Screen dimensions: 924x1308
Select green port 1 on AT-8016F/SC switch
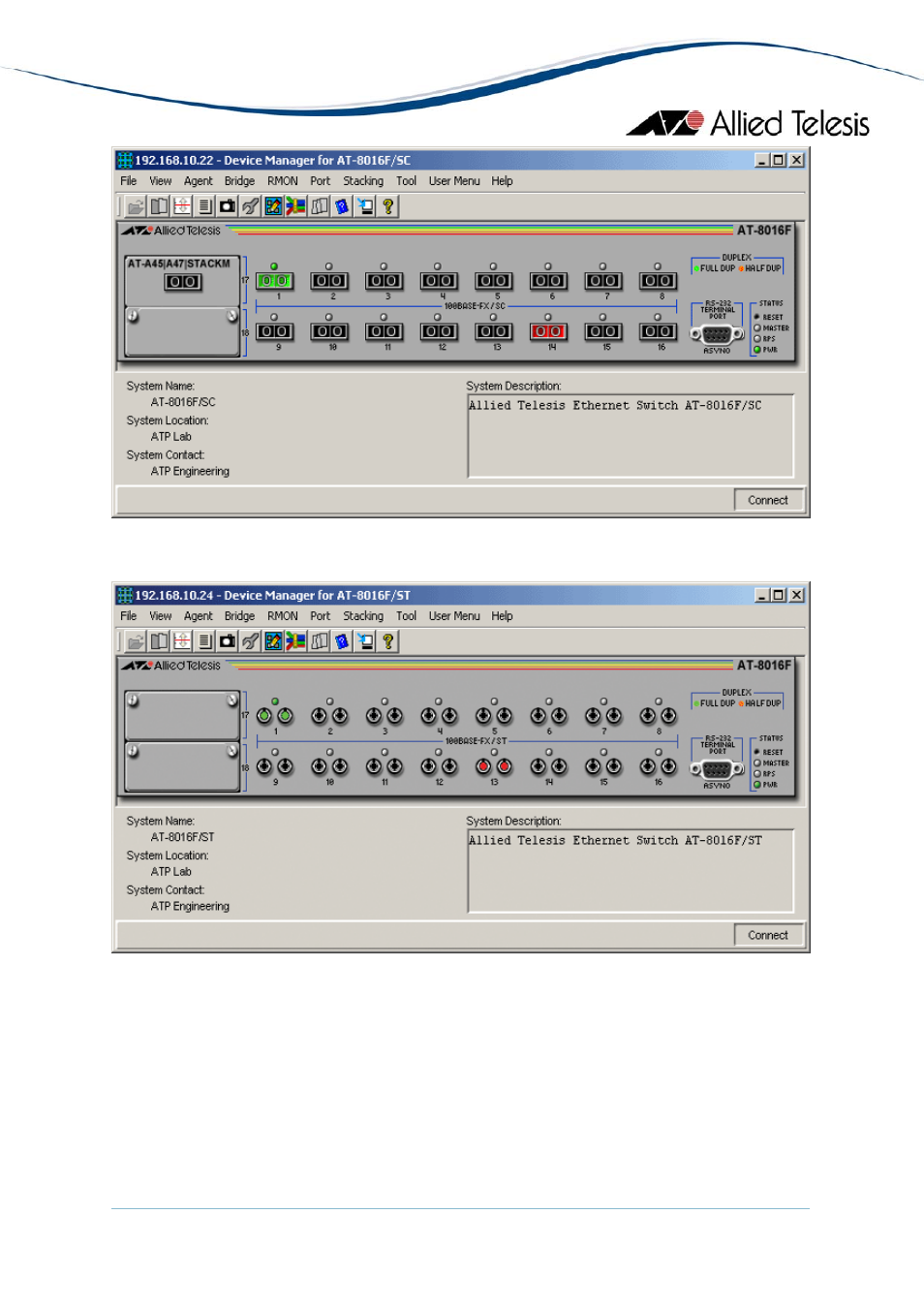pyautogui.click(x=274, y=281)
